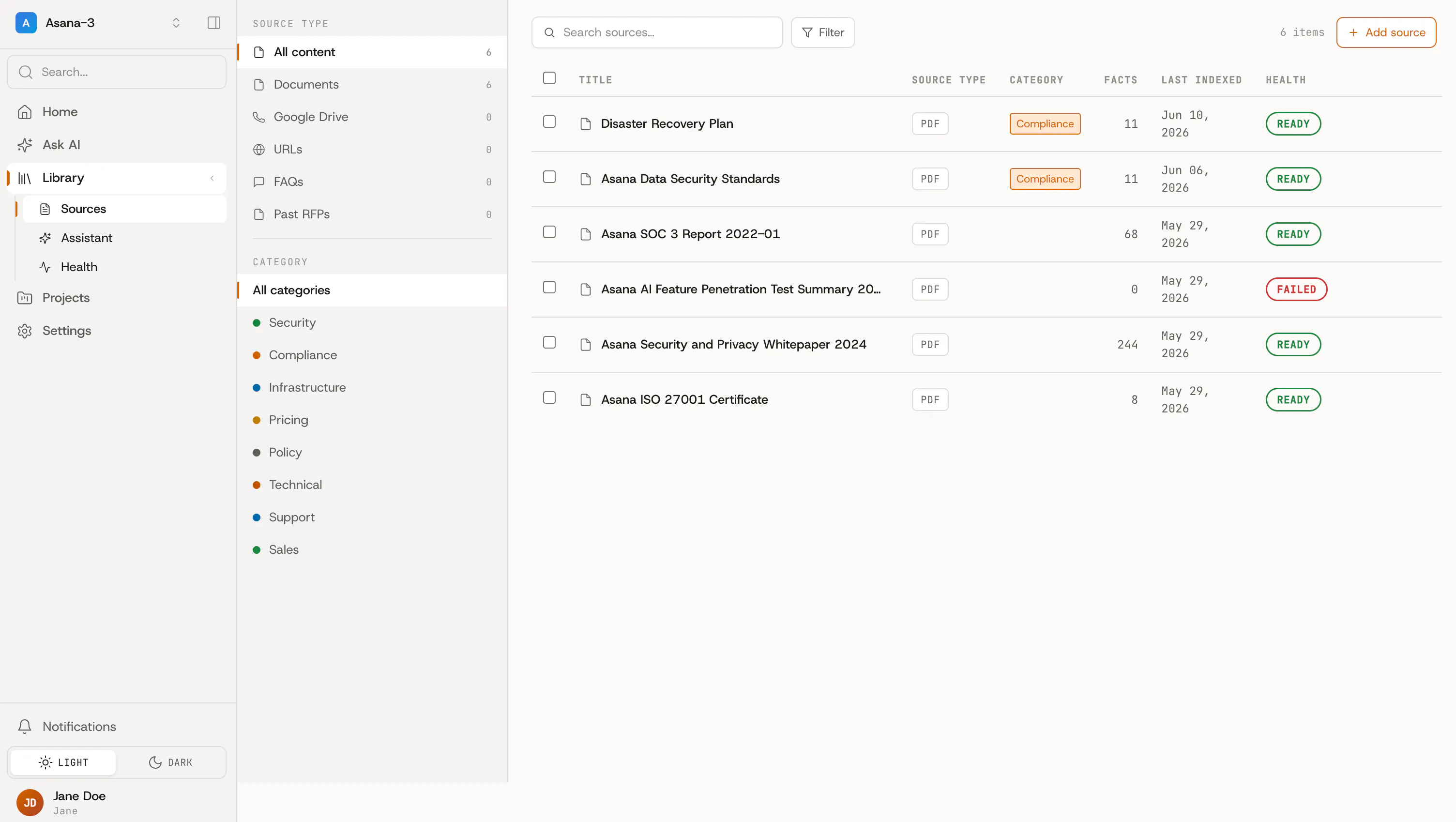Click the magnifier icon in sources search
The height and width of the screenshot is (822, 1456).
[549, 33]
